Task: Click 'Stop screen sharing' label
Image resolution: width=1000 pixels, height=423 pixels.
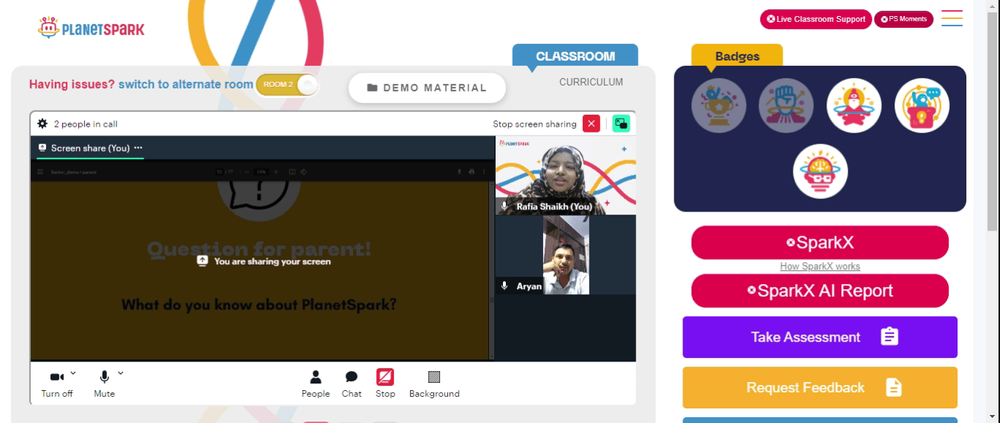Action: [534, 124]
